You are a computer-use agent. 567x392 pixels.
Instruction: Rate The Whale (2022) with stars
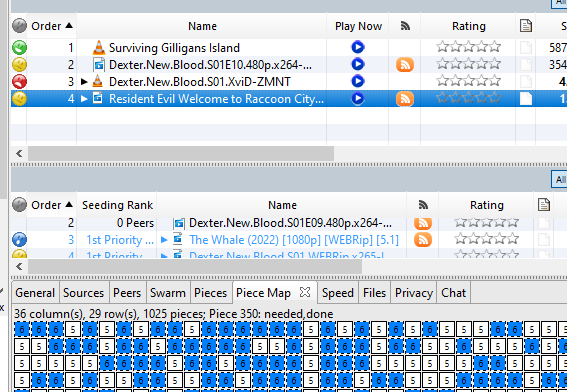pos(486,239)
